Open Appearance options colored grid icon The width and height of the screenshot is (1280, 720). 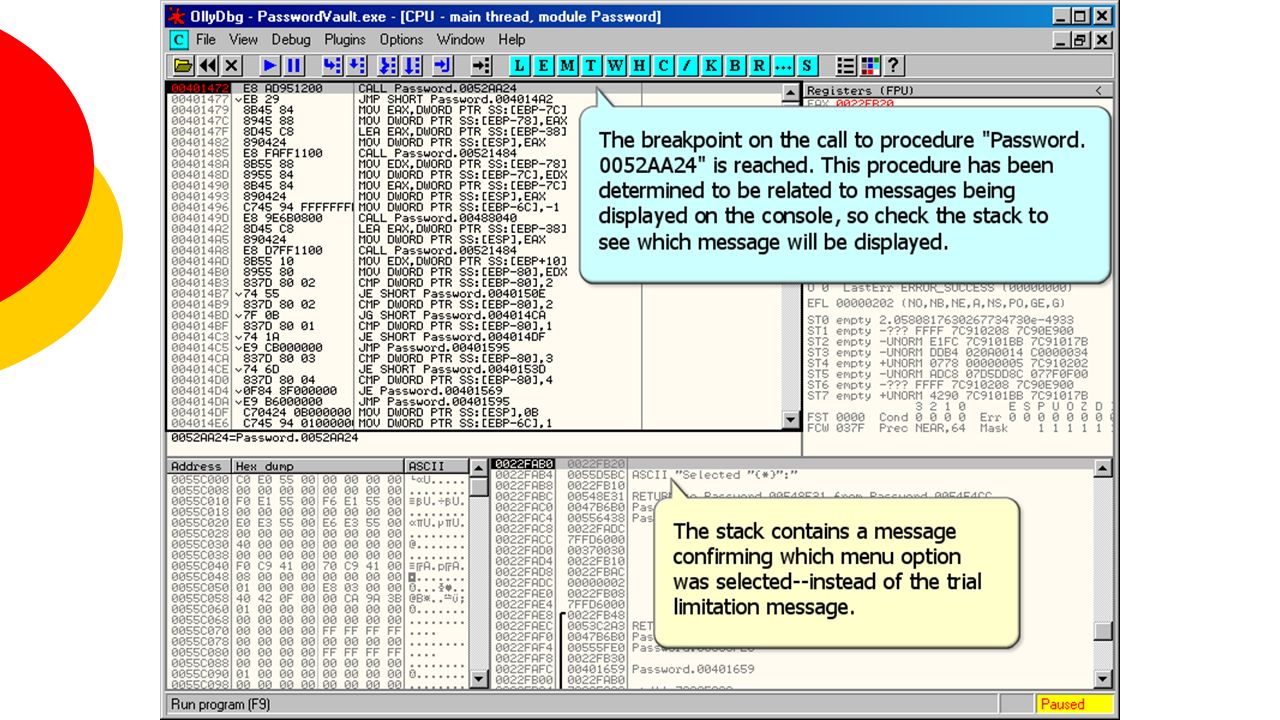pyautogui.click(x=870, y=66)
